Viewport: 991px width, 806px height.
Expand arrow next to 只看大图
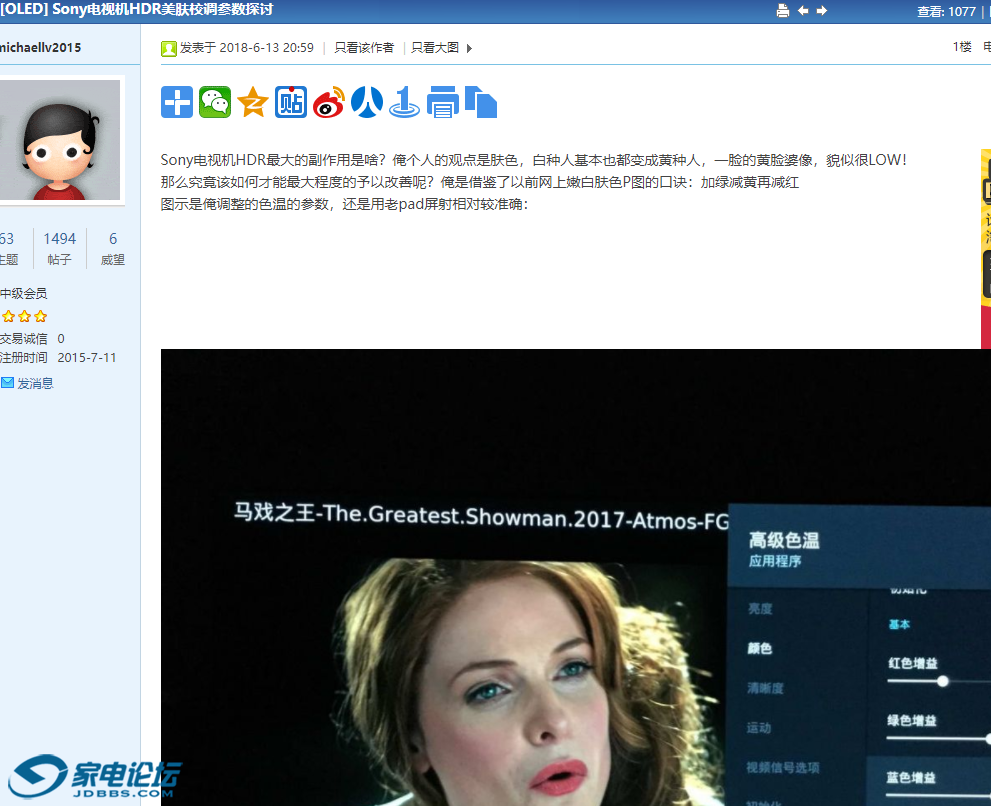coord(469,48)
